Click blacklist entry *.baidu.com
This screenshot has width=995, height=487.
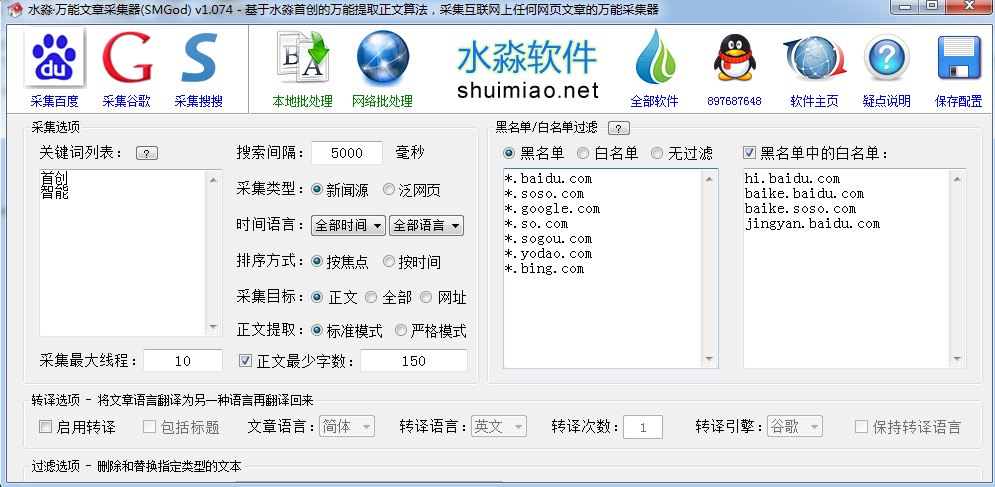tap(548, 179)
